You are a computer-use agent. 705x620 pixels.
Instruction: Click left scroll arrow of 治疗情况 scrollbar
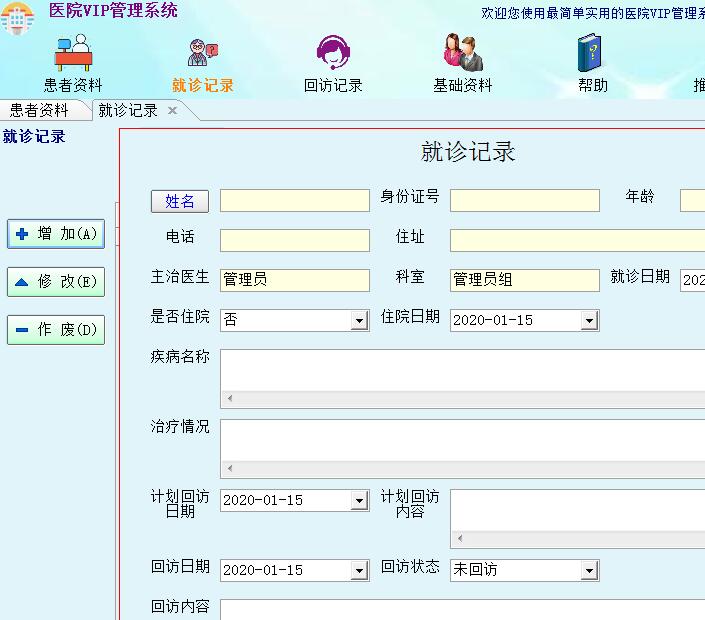pyautogui.click(x=230, y=468)
